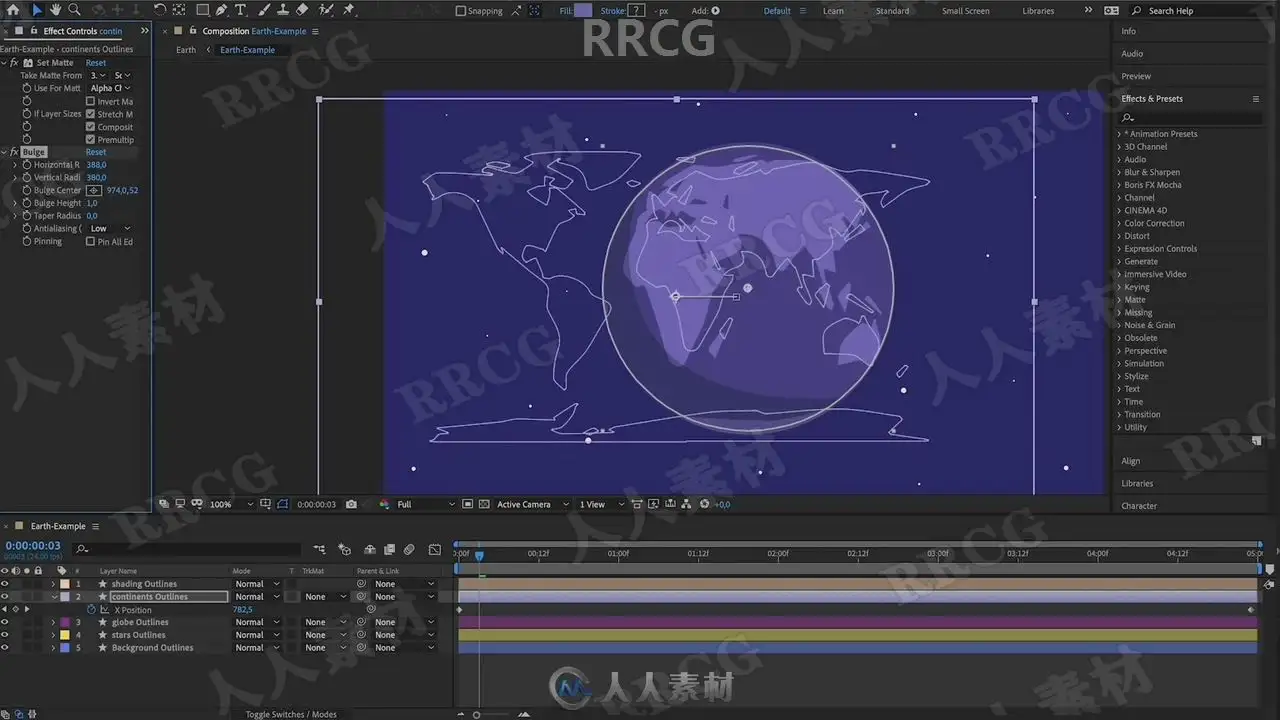The width and height of the screenshot is (1280, 720).
Task: Toggle Motion Blur enable icon in timeline
Action: coord(409,549)
